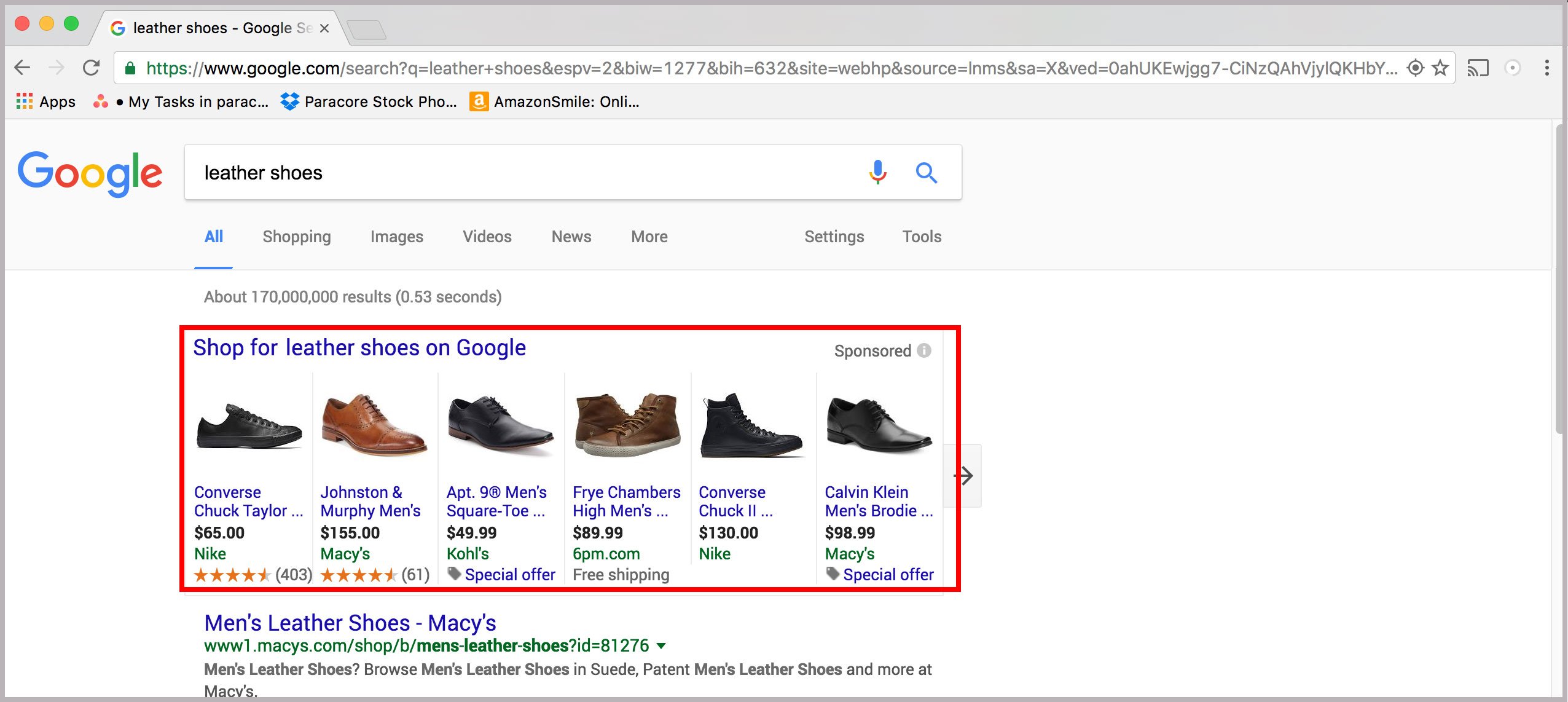The image size is (1568, 702).
Task: Click the Kohl's Special offer link
Action: pyautogui.click(x=510, y=575)
